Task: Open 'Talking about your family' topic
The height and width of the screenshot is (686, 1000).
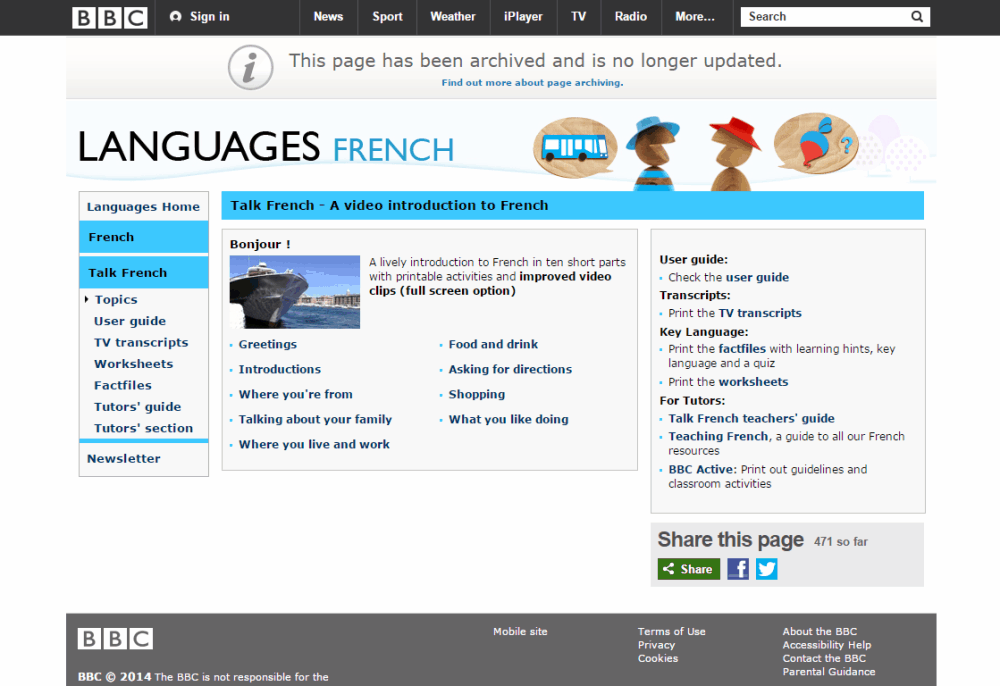Action: click(x=316, y=419)
